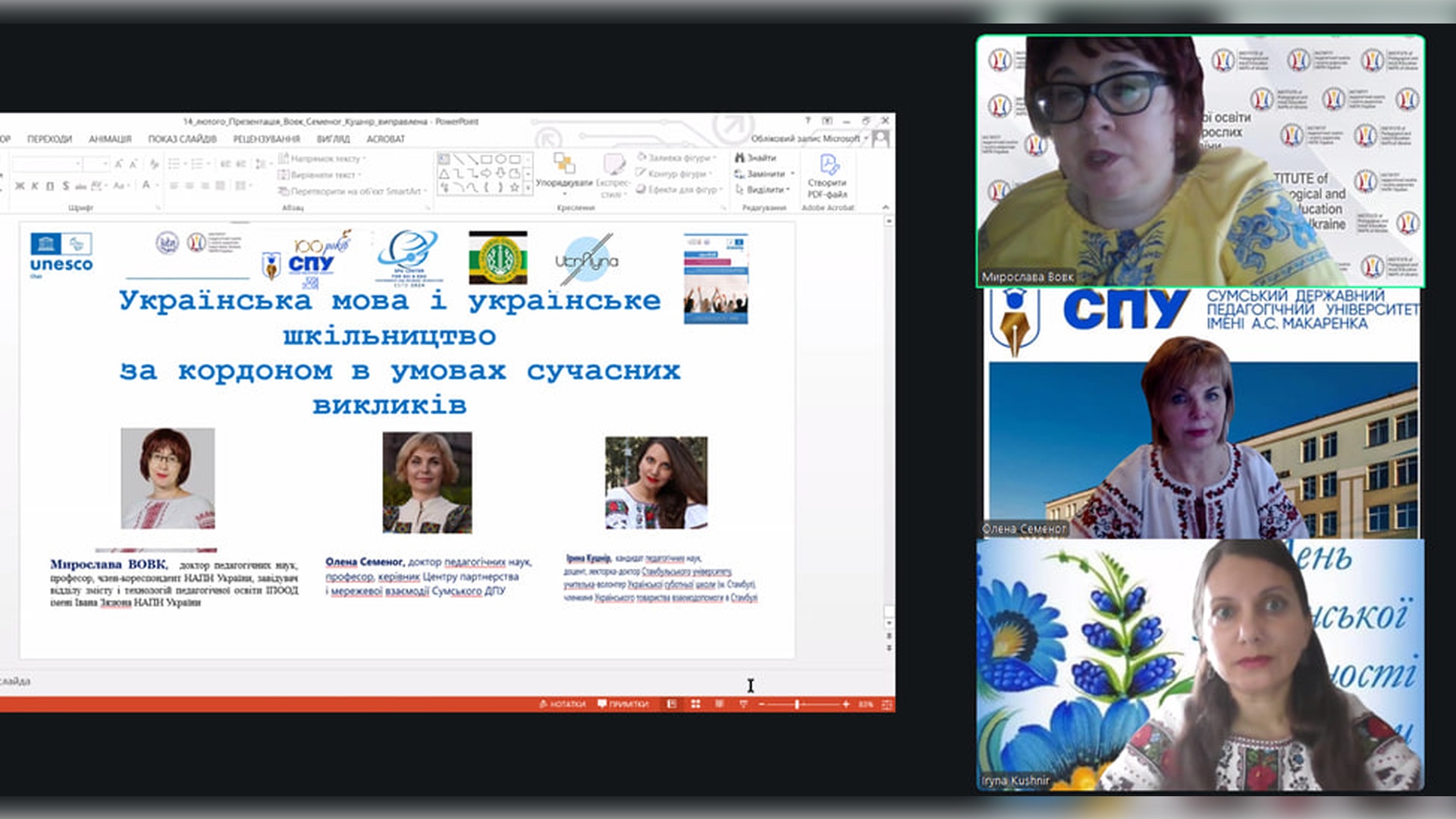Open the АНІМАЦІЯ ribbon tab
The width and height of the screenshot is (1456, 819).
(110, 139)
